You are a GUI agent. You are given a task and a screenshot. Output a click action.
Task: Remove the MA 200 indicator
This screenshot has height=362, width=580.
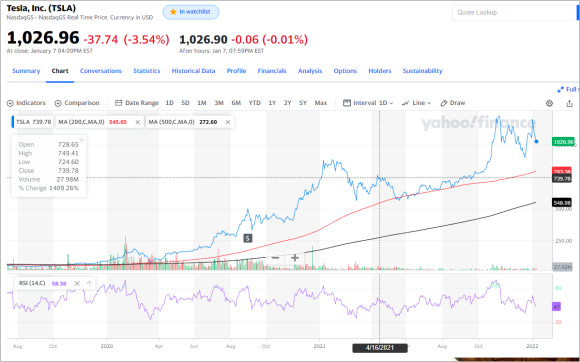click(x=138, y=122)
